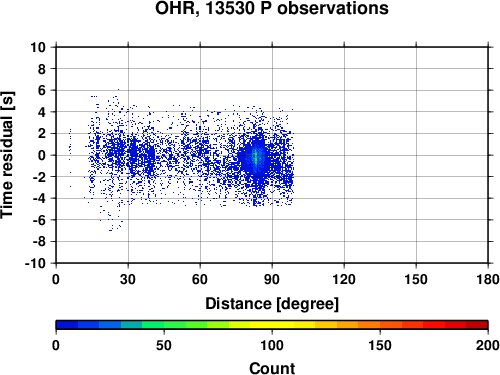
Task: Click the y-axis tick label 6
Action: coord(42,90)
